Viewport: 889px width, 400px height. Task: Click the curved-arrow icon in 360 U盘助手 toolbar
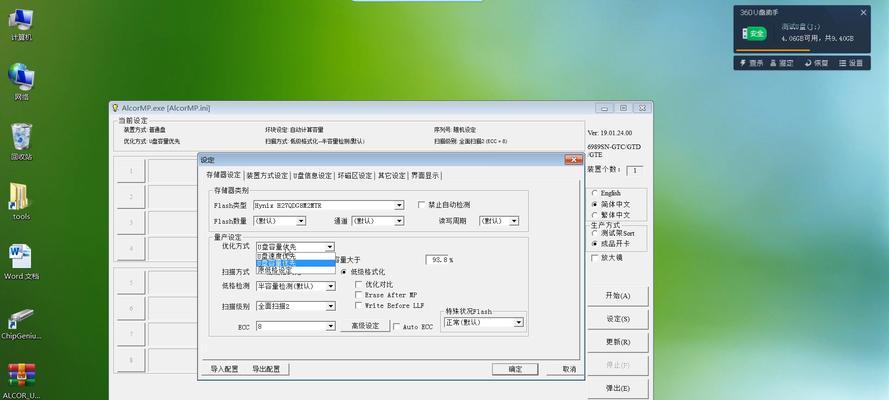808,63
